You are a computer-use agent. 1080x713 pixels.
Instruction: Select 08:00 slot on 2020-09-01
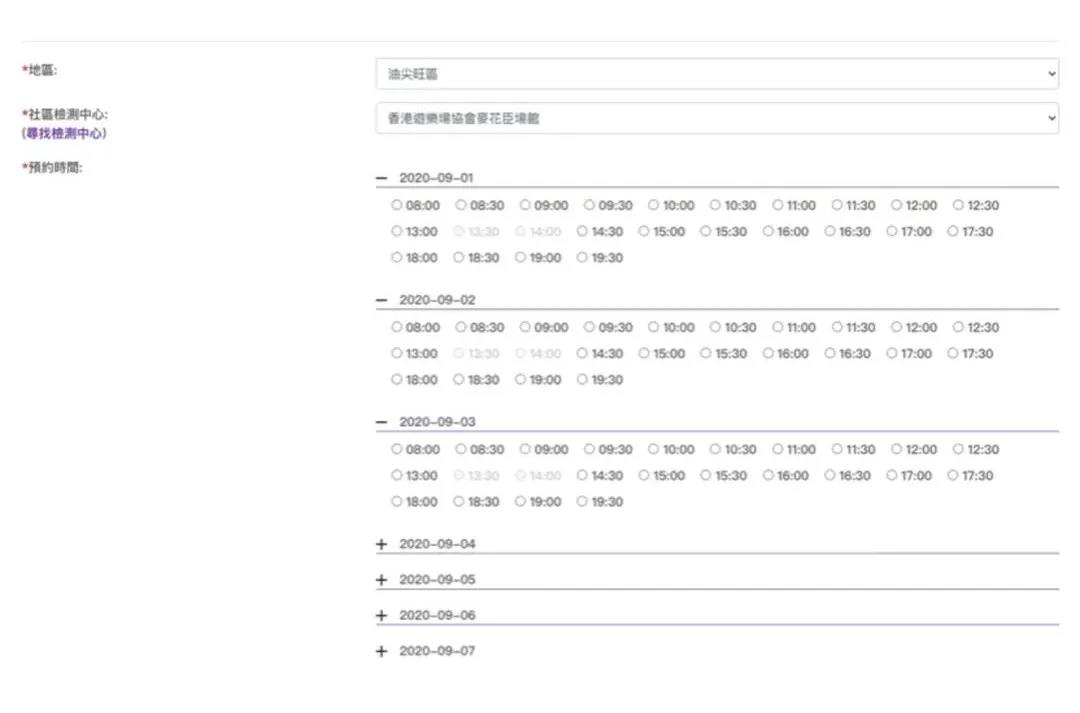pyautogui.click(x=397, y=205)
